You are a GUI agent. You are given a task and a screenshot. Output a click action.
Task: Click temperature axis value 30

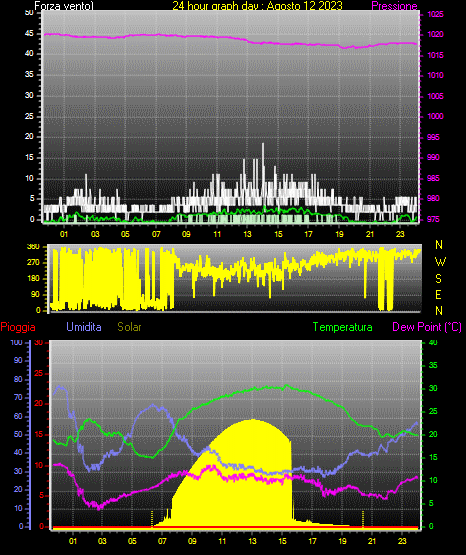(x=433, y=388)
